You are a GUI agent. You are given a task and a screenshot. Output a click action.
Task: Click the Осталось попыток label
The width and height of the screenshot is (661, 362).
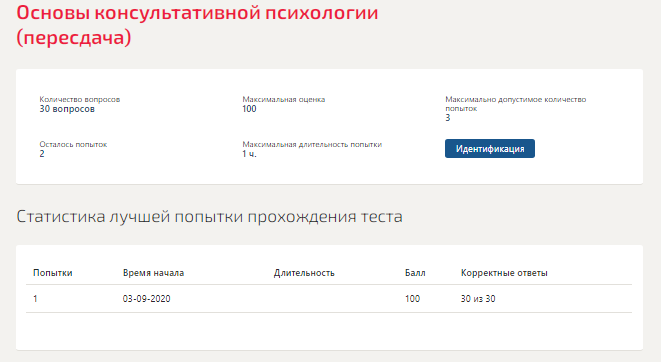tap(73, 144)
